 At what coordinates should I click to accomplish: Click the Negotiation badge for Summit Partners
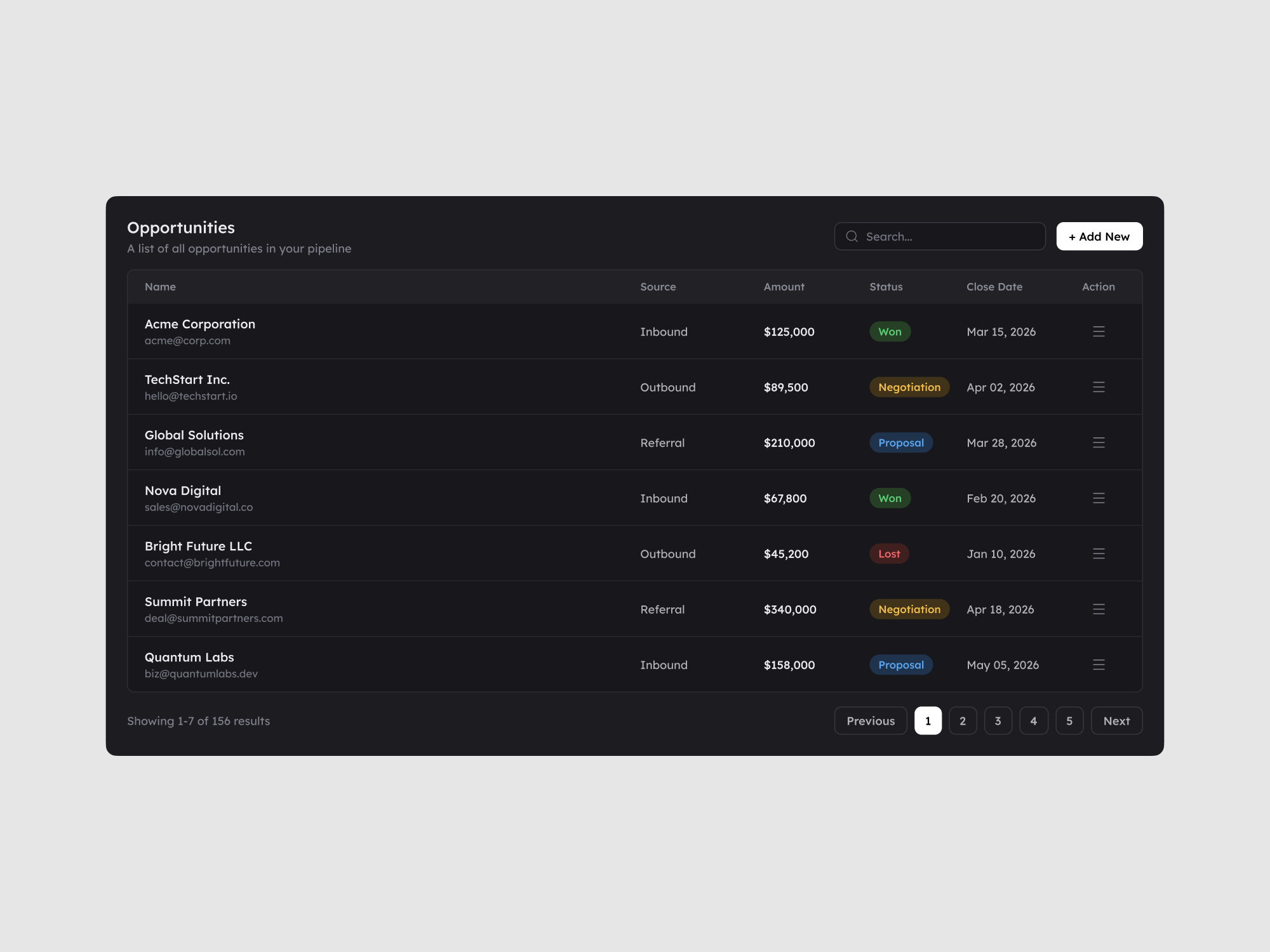click(x=909, y=609)
